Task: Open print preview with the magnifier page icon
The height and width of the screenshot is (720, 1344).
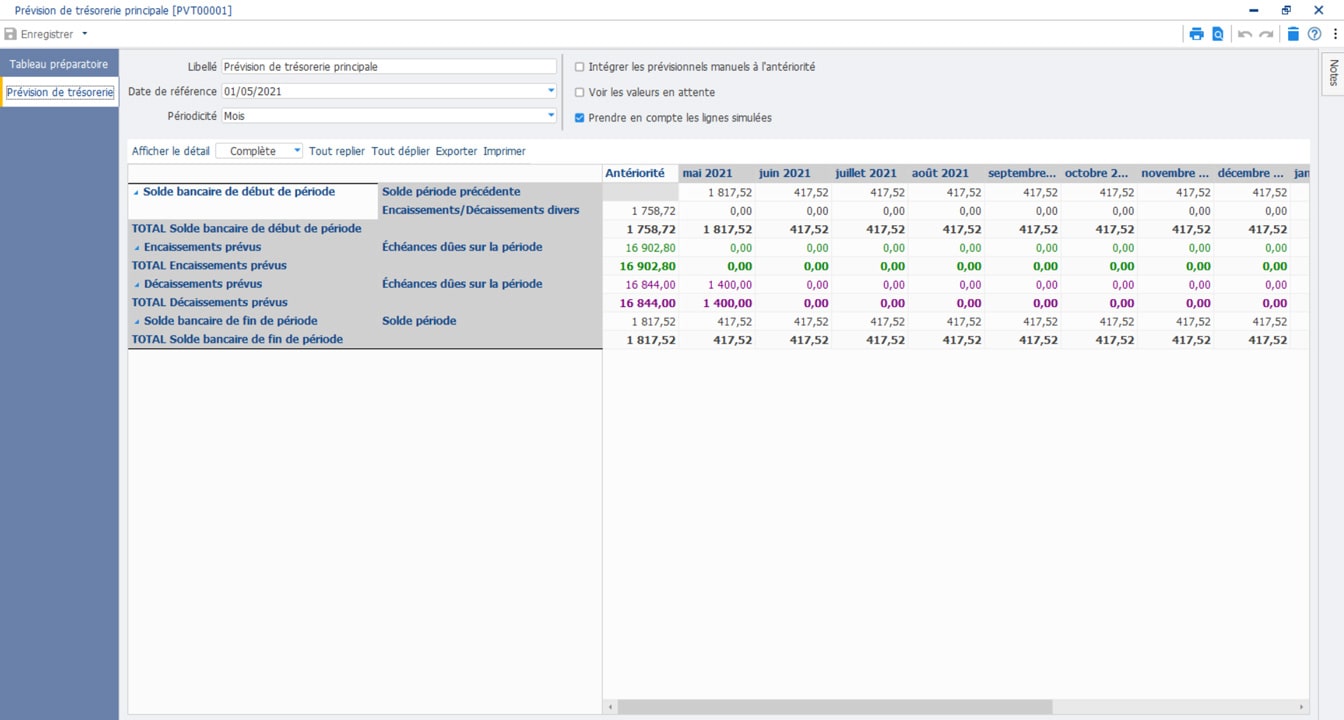Action: click(x=1217, y=34)
